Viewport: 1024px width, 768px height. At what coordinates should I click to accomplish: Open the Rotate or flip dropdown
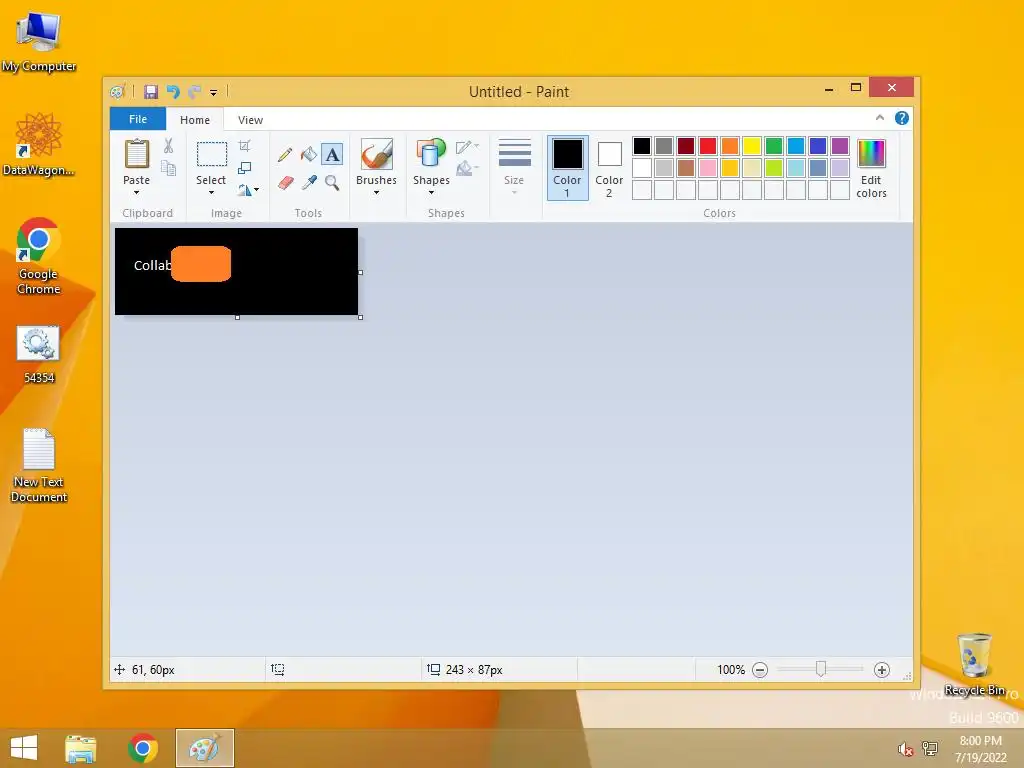click(x=248, y=190)
